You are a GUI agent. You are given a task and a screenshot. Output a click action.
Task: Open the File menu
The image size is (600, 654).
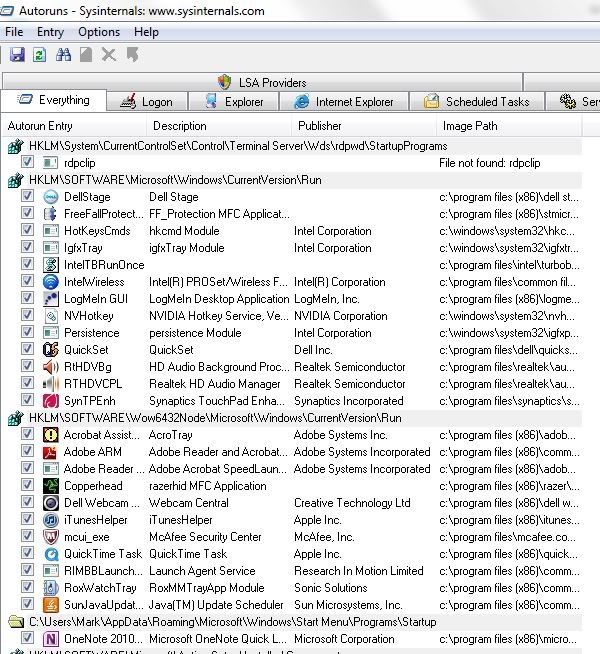tap(14, 32)
